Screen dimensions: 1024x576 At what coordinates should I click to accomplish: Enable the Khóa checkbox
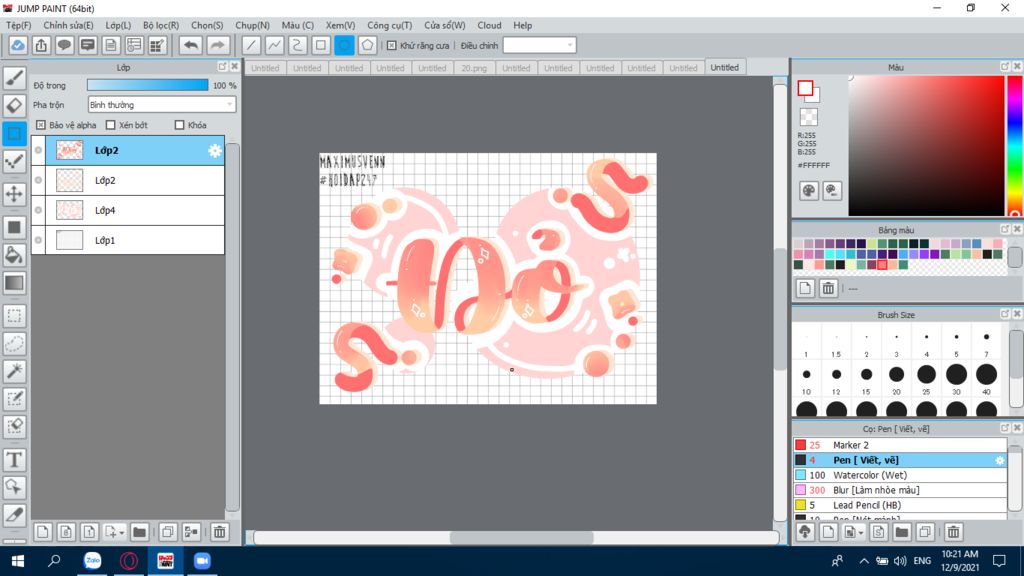point(180,125)
